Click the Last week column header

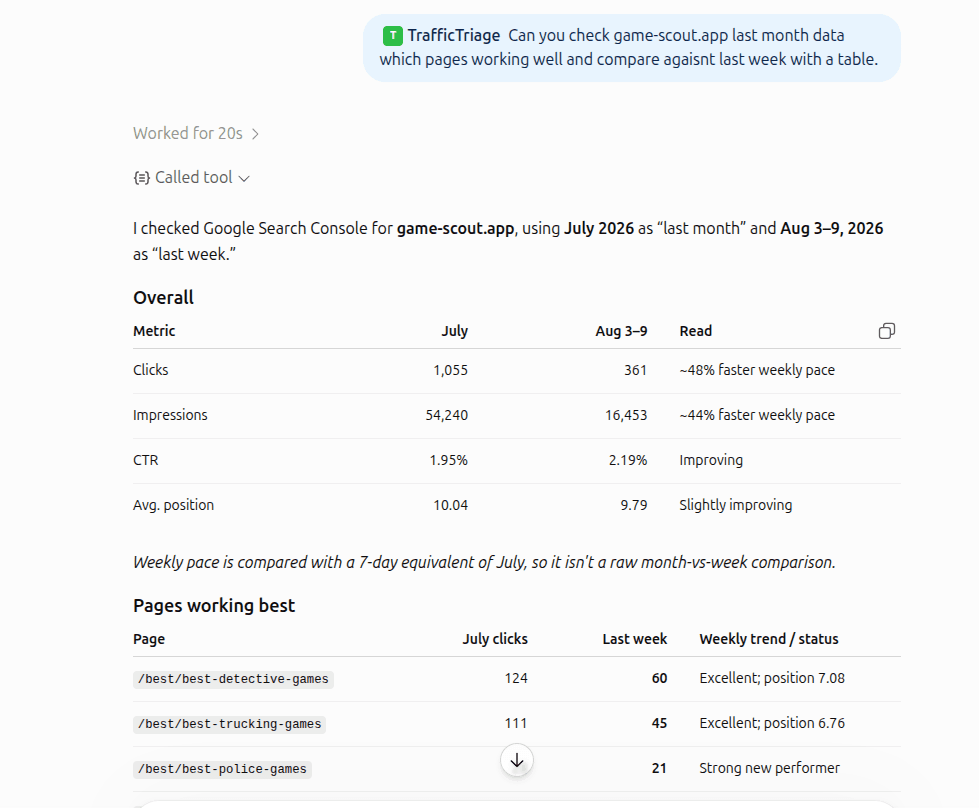635,639
